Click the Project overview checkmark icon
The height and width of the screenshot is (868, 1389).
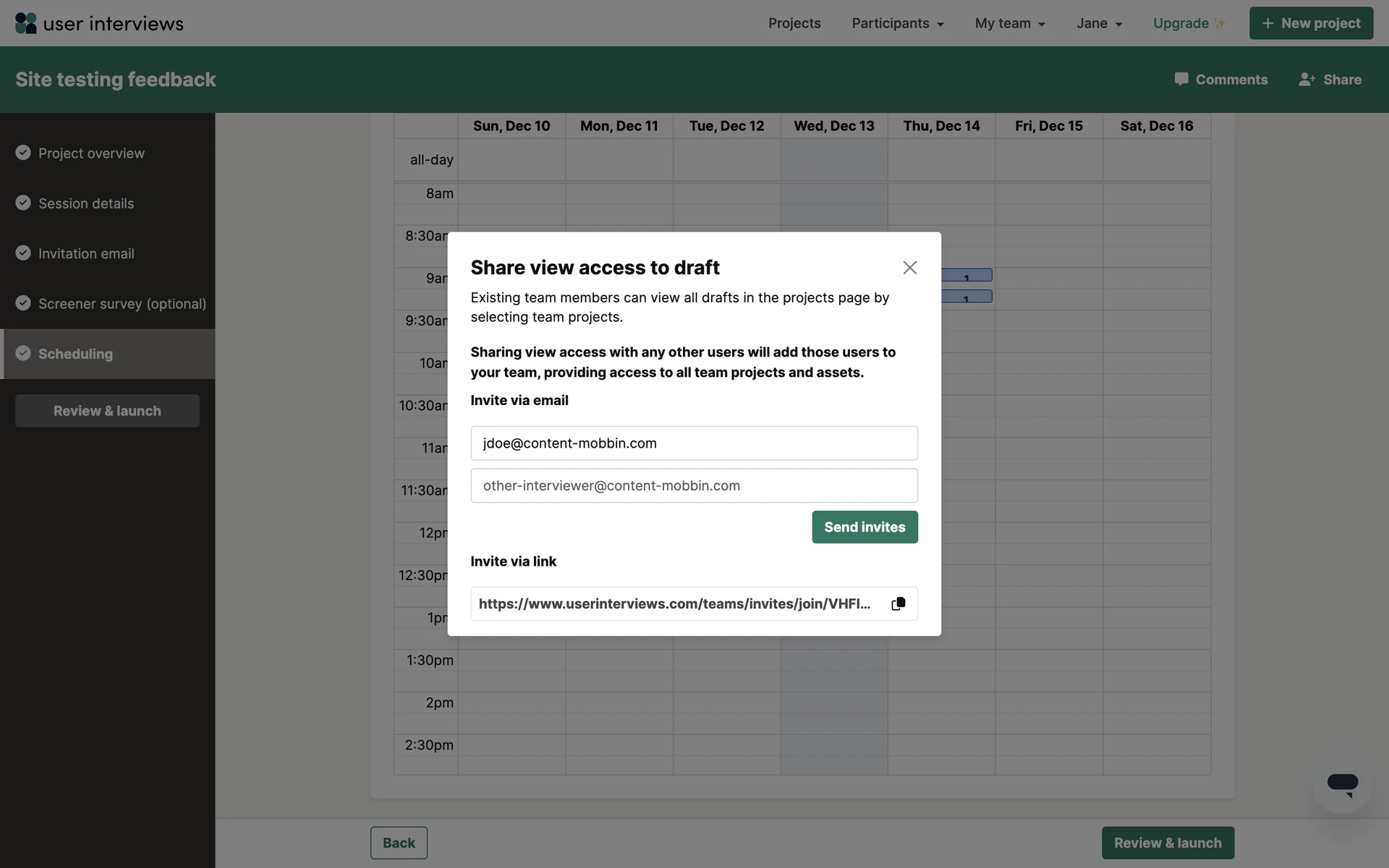click(x=23, y=153)
